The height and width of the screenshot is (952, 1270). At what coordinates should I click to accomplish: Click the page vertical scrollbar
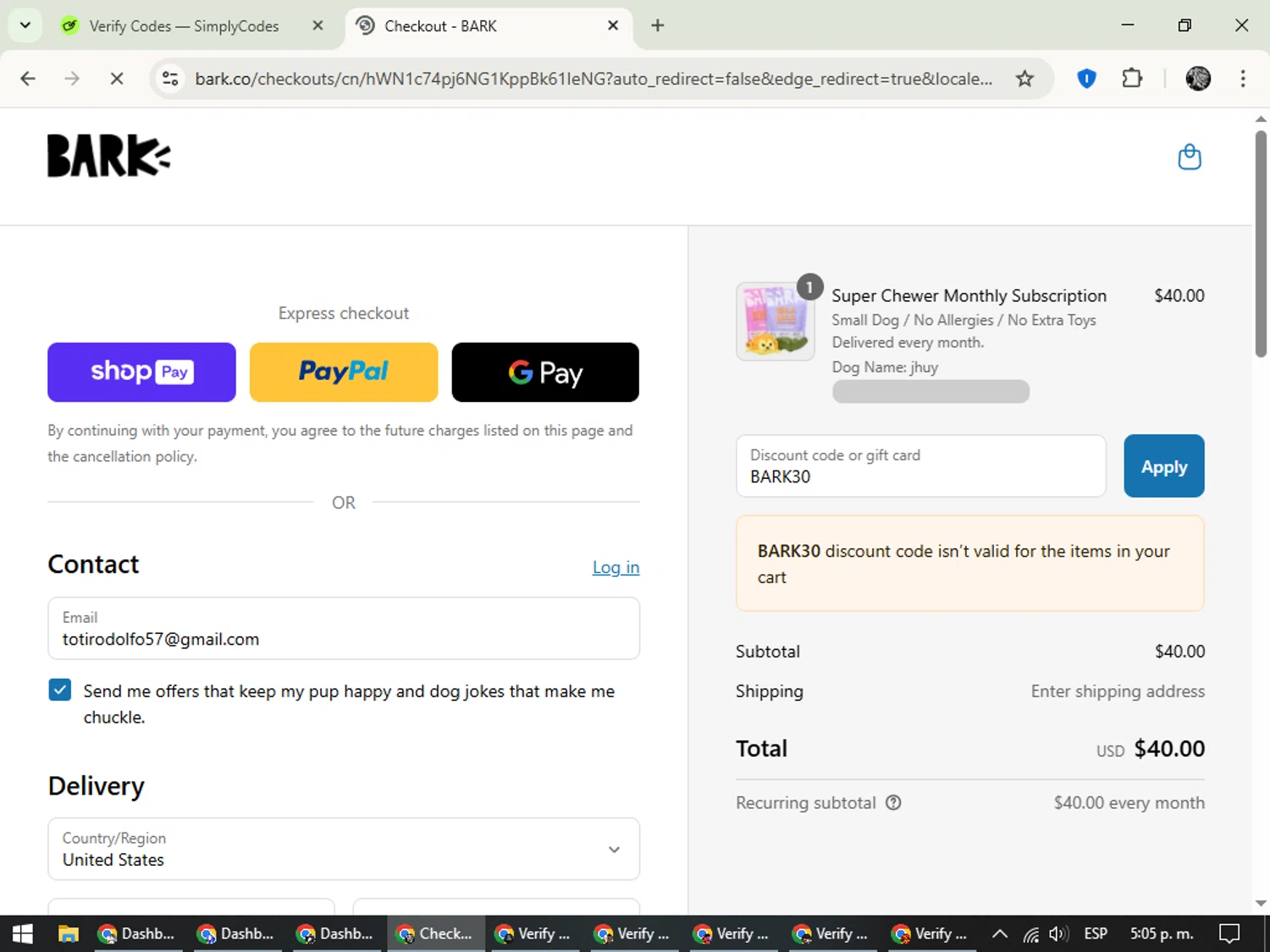point(1261,244)
